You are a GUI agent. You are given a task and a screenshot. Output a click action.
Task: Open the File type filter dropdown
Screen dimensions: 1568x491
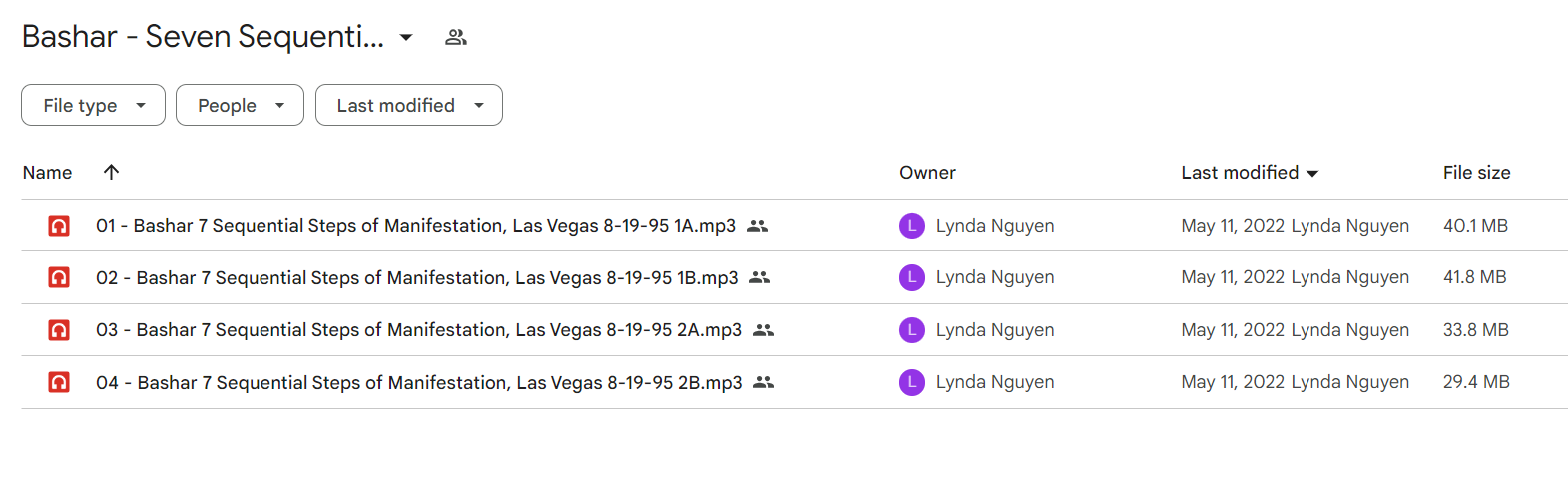pyautogui.click(x=93, y=105)
